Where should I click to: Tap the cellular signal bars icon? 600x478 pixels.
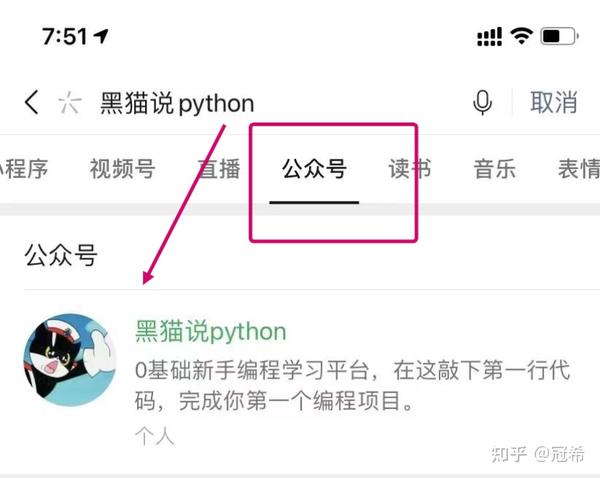(x=489, y=37)
